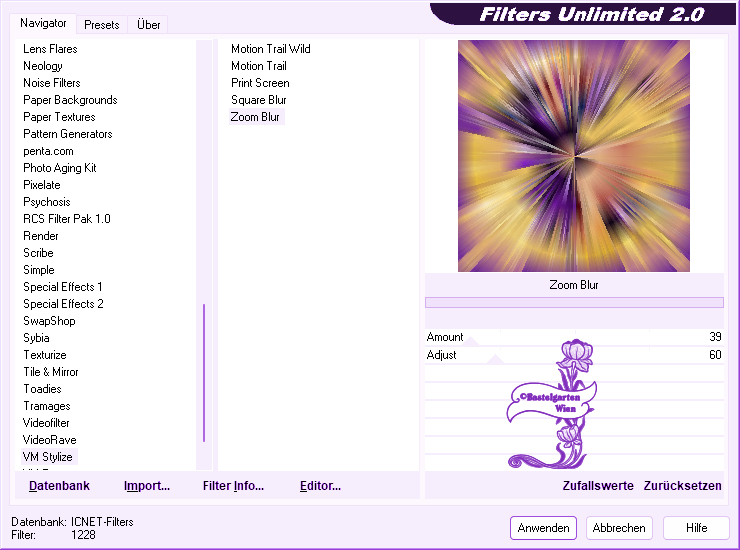This screenshot has width=740, height=550.
Task: Choose the Square Blur filter
Action: [259, 100]
